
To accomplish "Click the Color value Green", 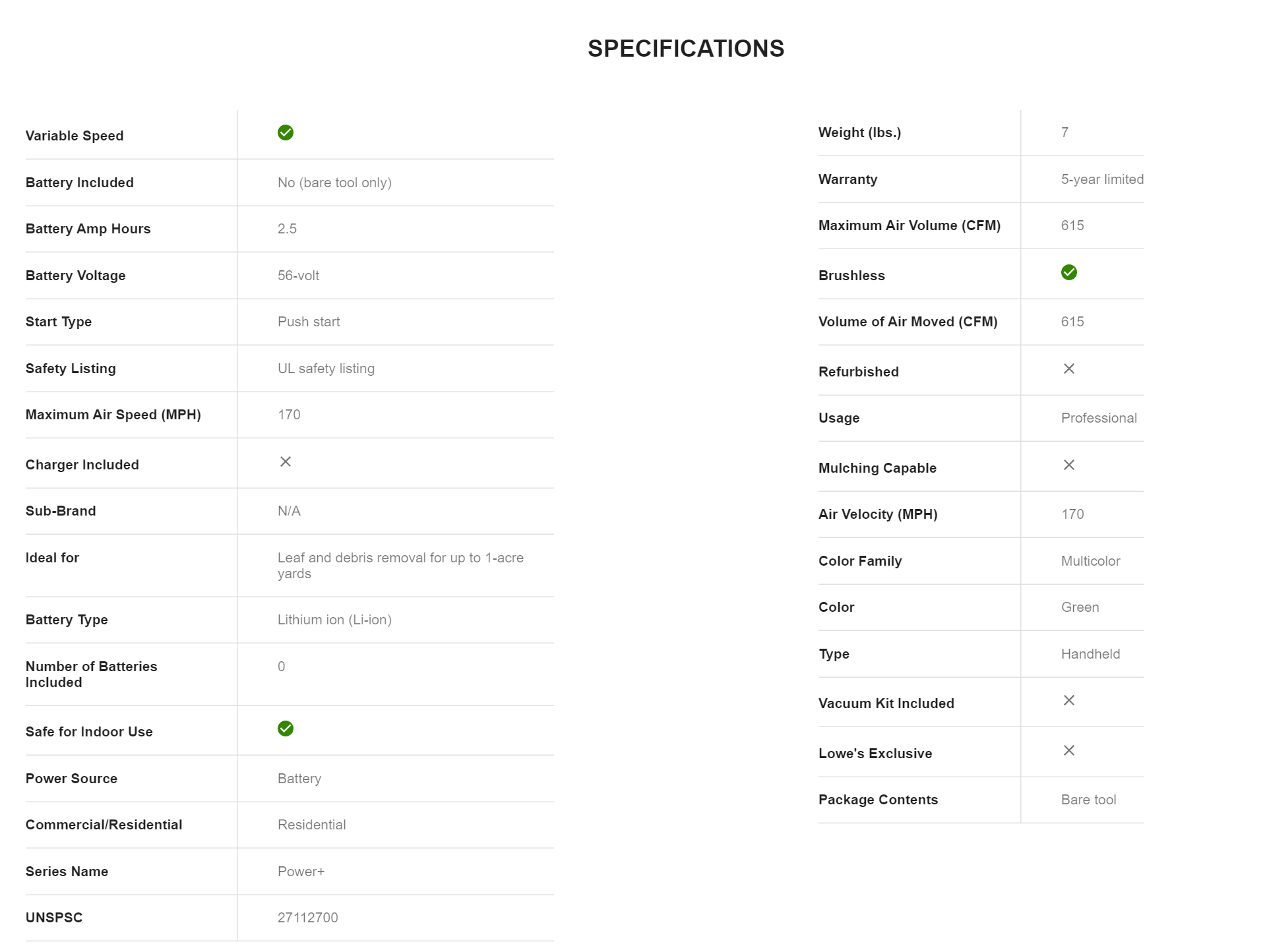I will [x=1080, y=607].
